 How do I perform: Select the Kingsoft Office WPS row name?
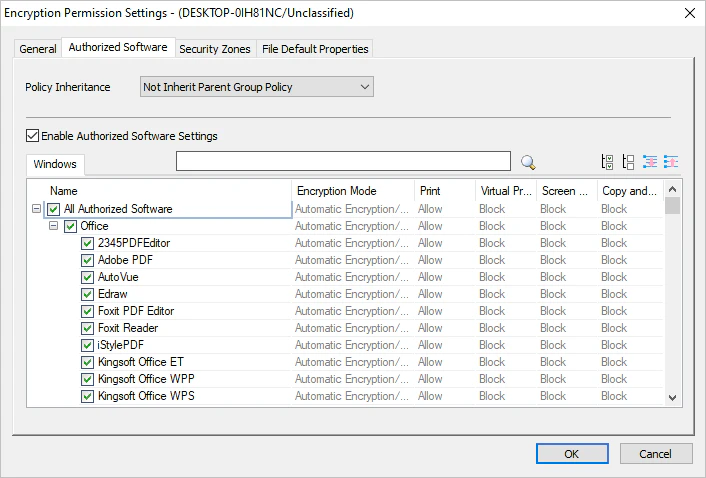pos(146,396)
